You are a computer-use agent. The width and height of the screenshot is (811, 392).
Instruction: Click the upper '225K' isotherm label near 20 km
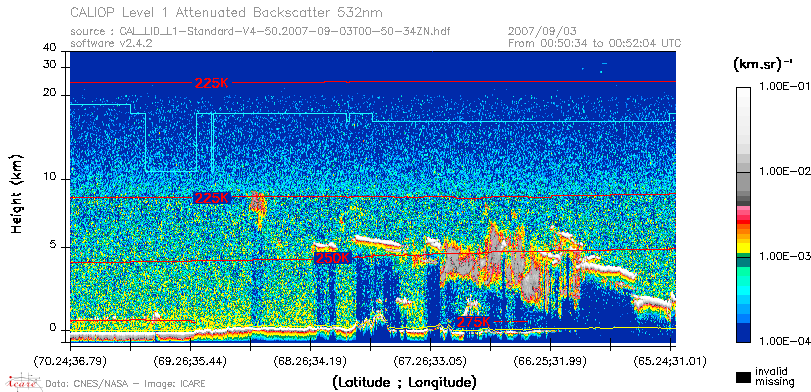click(211, 83)
